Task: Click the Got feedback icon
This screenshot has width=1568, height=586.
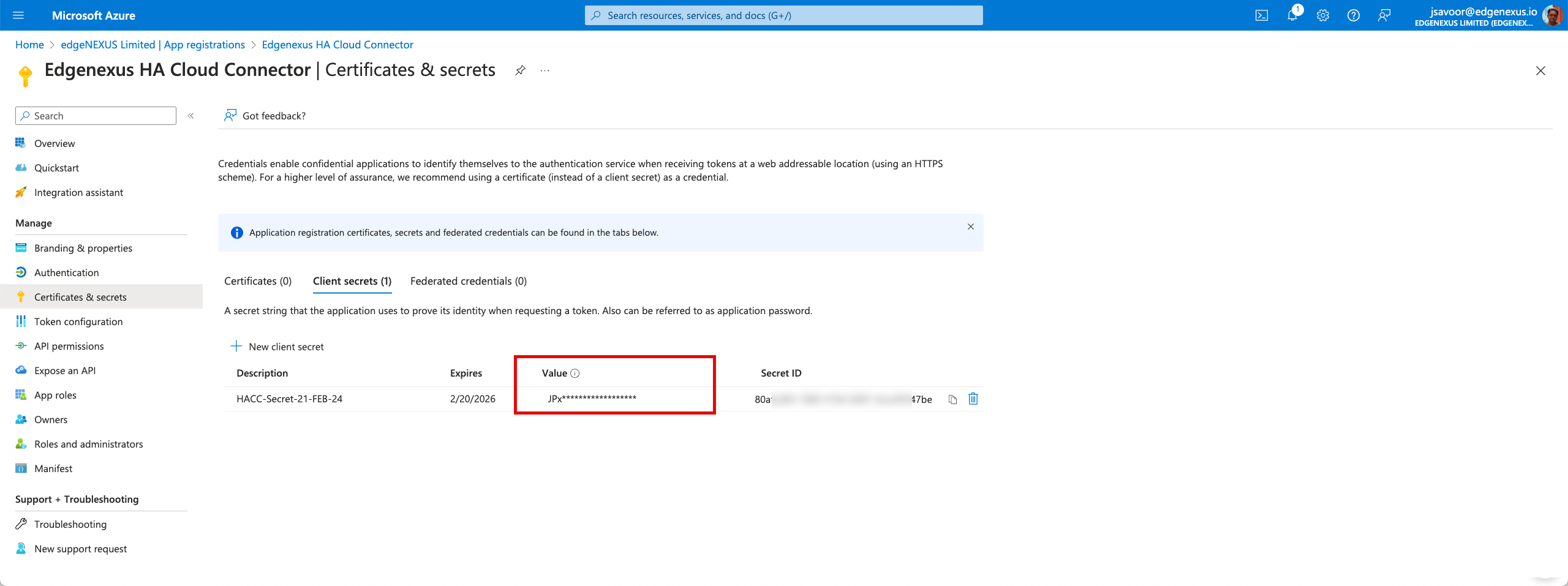Action: click(230, 115)
